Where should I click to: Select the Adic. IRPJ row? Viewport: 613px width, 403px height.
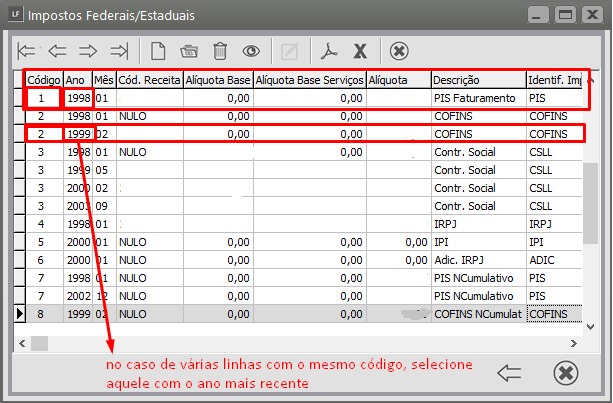pos(476,260)
